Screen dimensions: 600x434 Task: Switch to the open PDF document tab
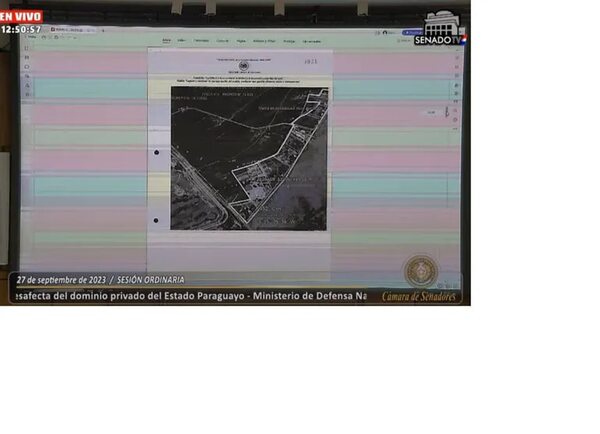pos(73,30)
